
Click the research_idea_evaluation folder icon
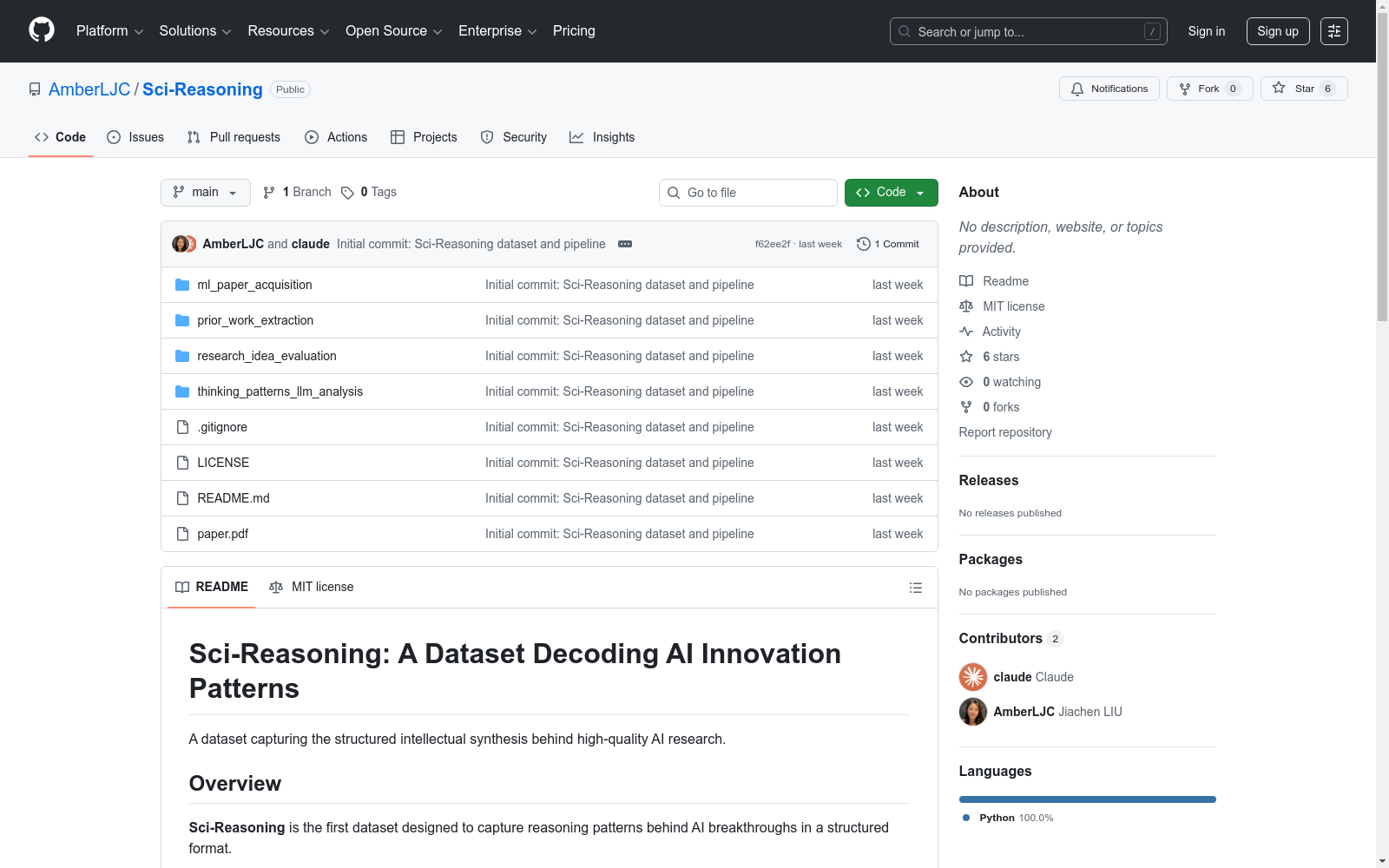[182, 356]
